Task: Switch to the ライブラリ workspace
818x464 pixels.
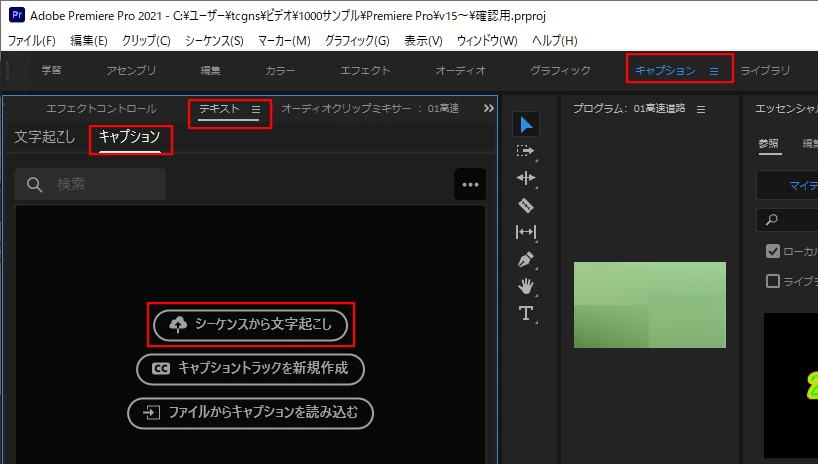Action: (x=765, y=70)
